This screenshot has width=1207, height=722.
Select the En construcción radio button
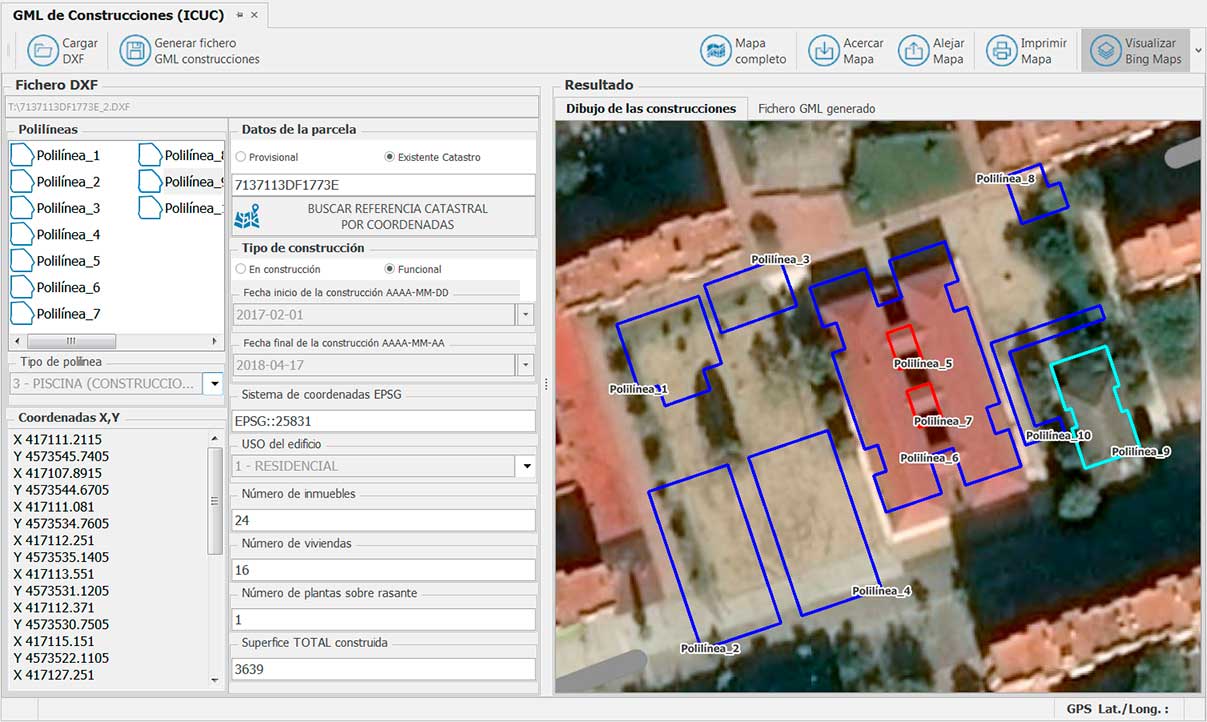tap(241, 269)
